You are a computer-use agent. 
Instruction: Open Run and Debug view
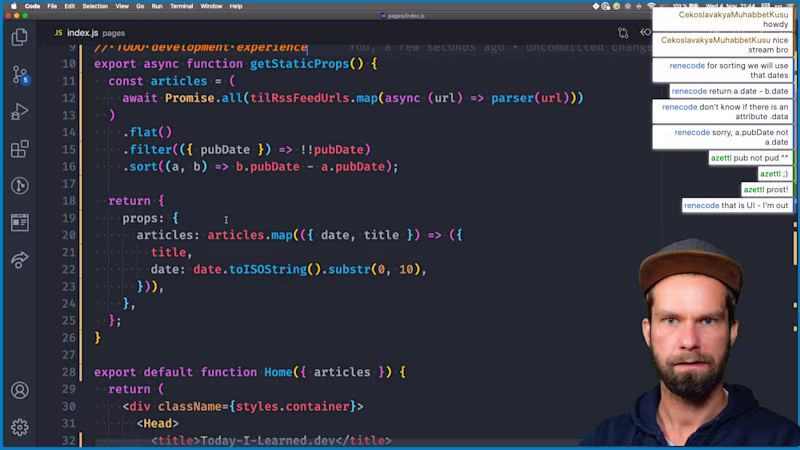point(19,112)
